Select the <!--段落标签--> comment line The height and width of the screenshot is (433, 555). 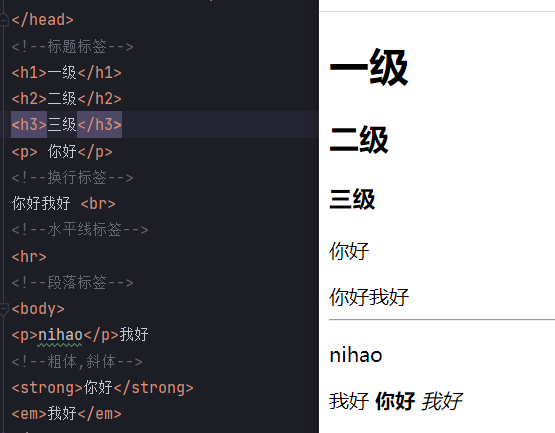72,283
